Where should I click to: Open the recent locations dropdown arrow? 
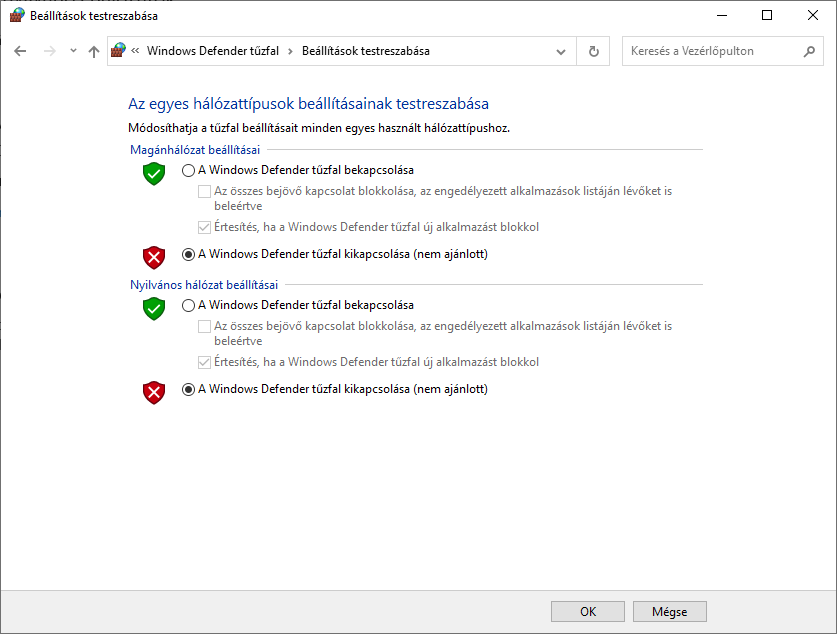(x=73, y=51)
